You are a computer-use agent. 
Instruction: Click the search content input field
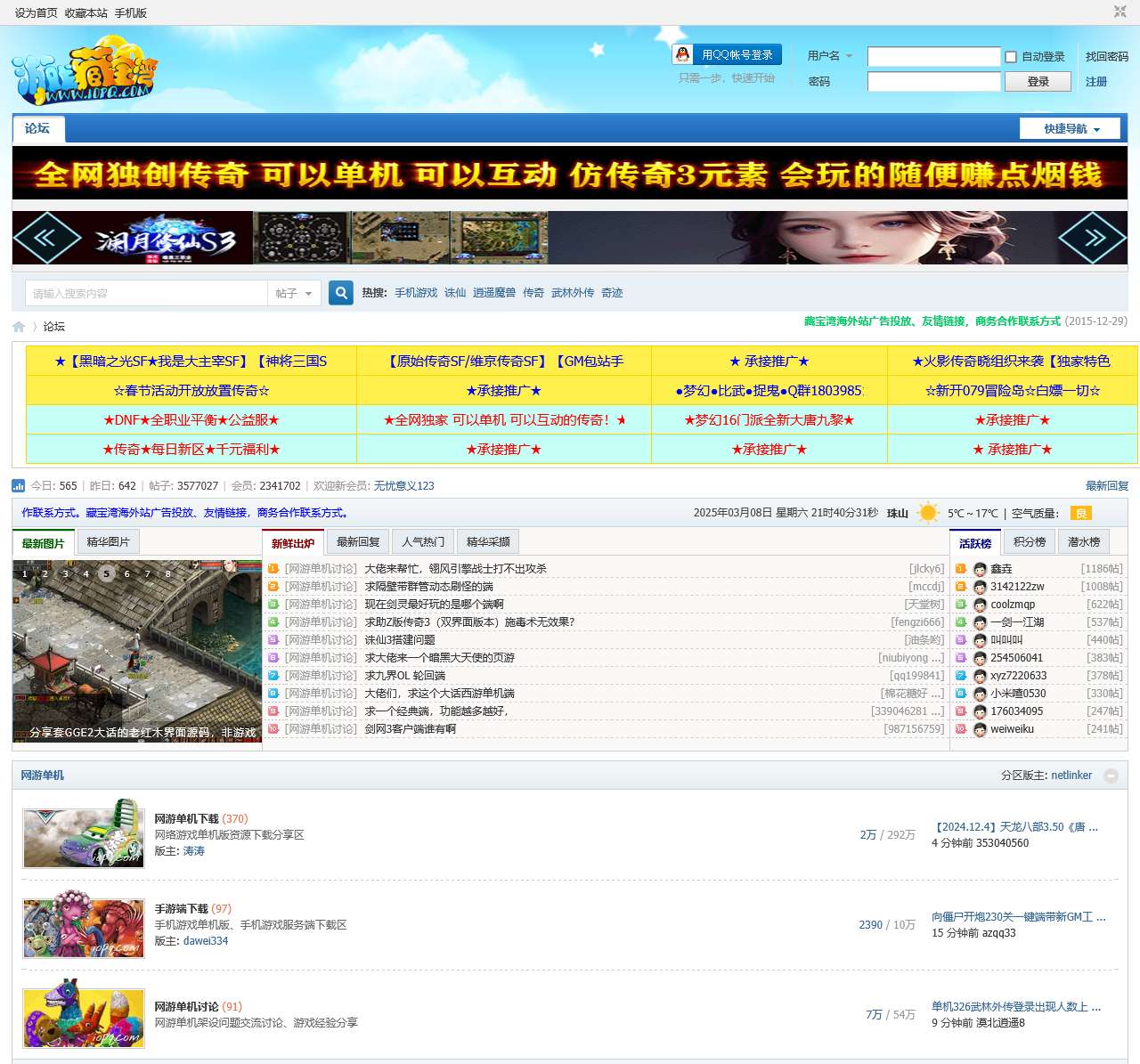[147, 293]
